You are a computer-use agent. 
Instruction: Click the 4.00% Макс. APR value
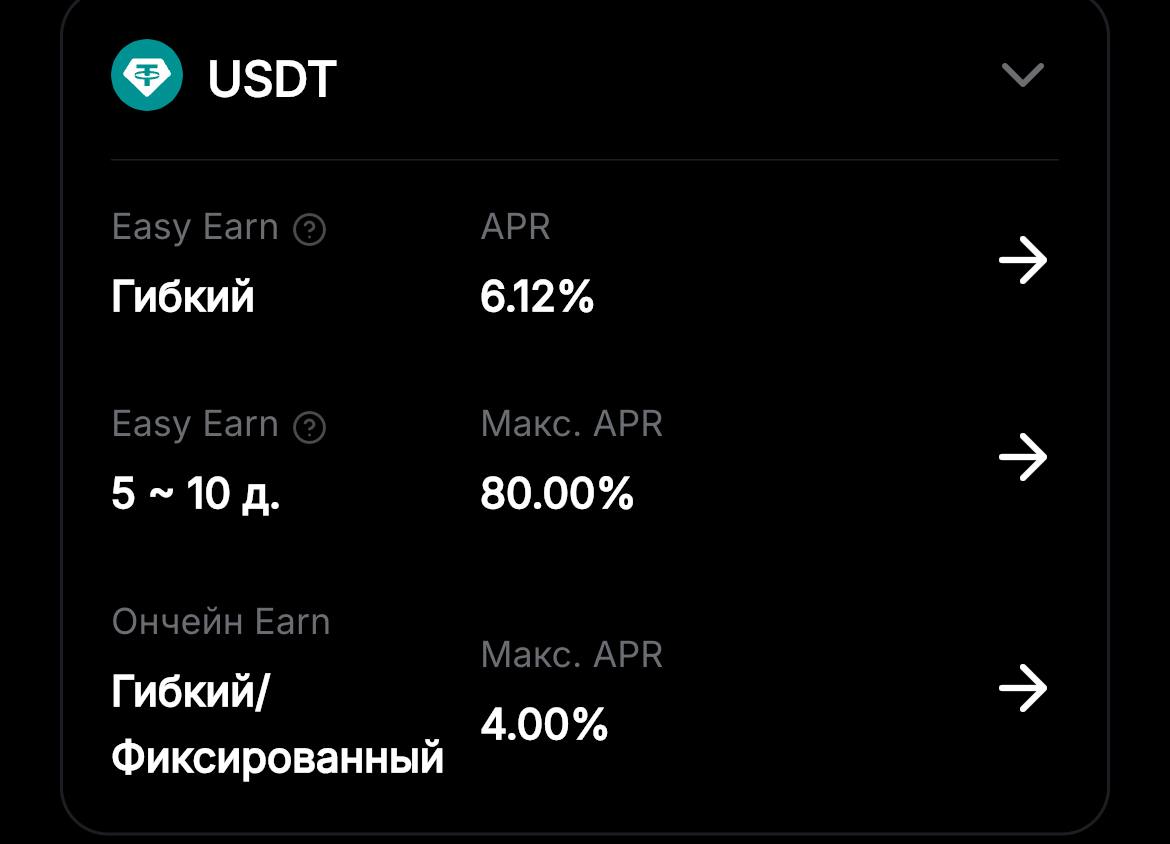pyautogui.click(x=545, y=726)
